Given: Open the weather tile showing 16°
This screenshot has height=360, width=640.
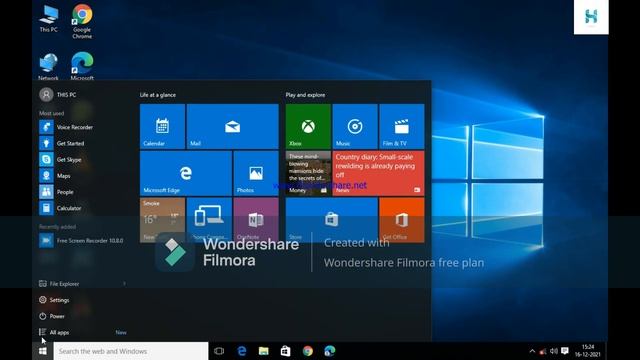Looking at the screenshot, I should coord(162,220).
